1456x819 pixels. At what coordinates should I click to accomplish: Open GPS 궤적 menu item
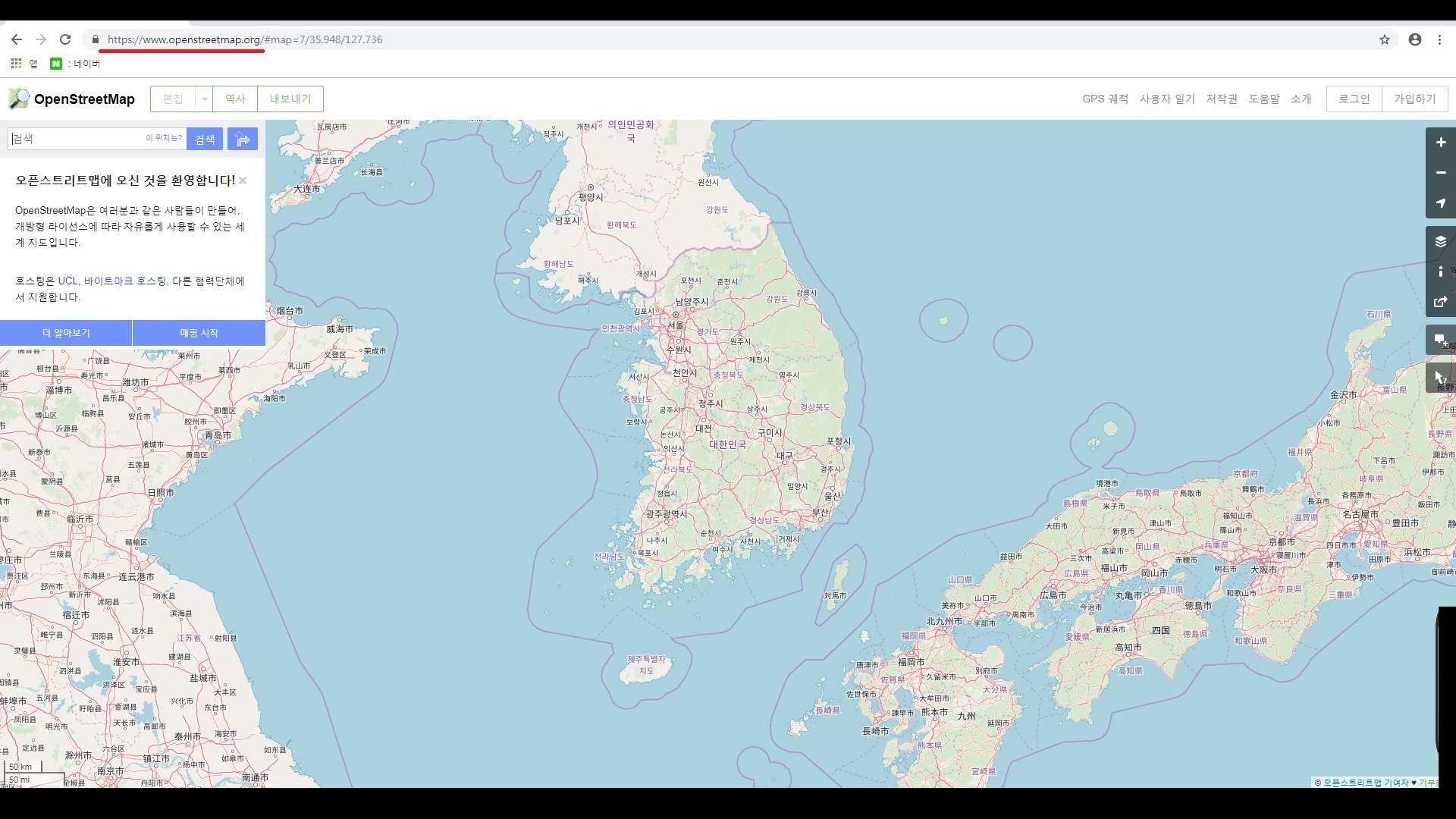[1105, 99]
